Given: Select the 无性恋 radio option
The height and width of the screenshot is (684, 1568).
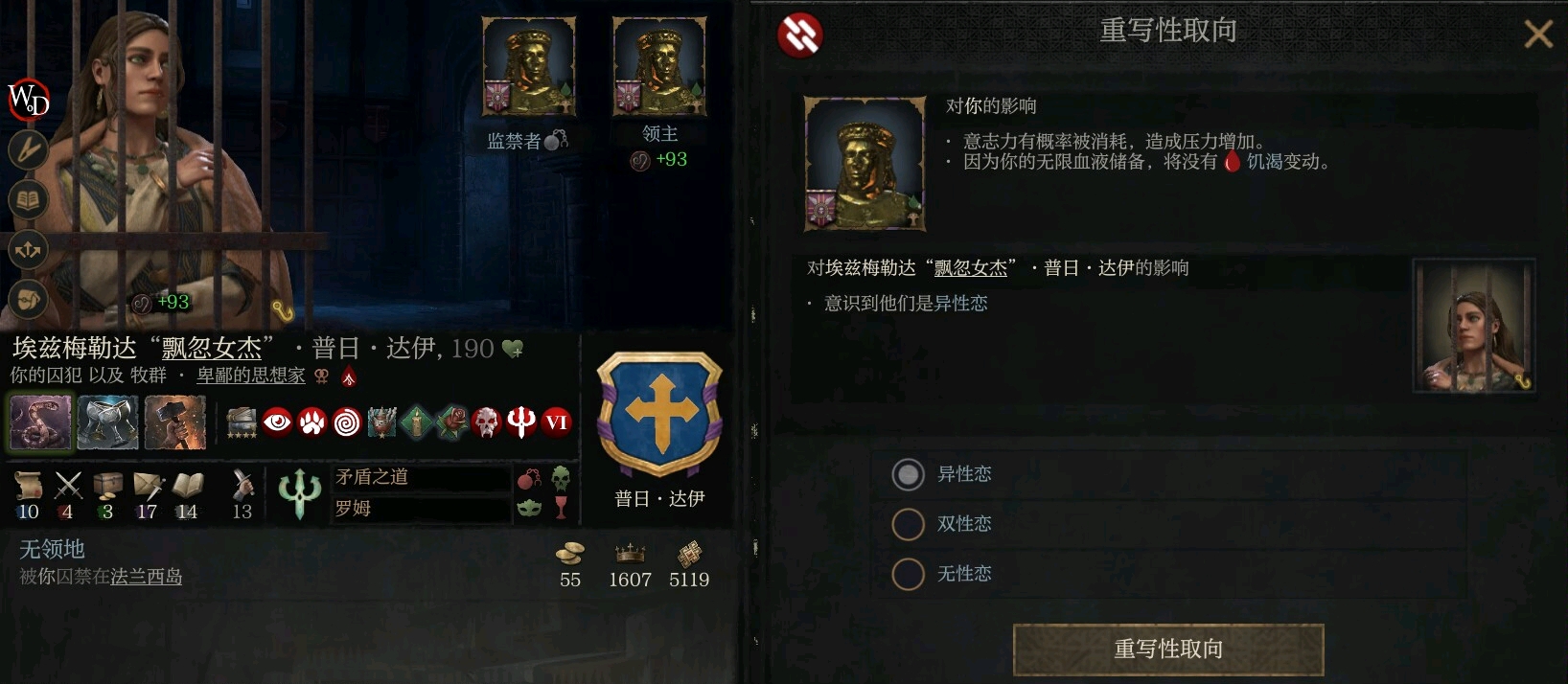Looking at the screenshot, I should [x=908, y=574].
